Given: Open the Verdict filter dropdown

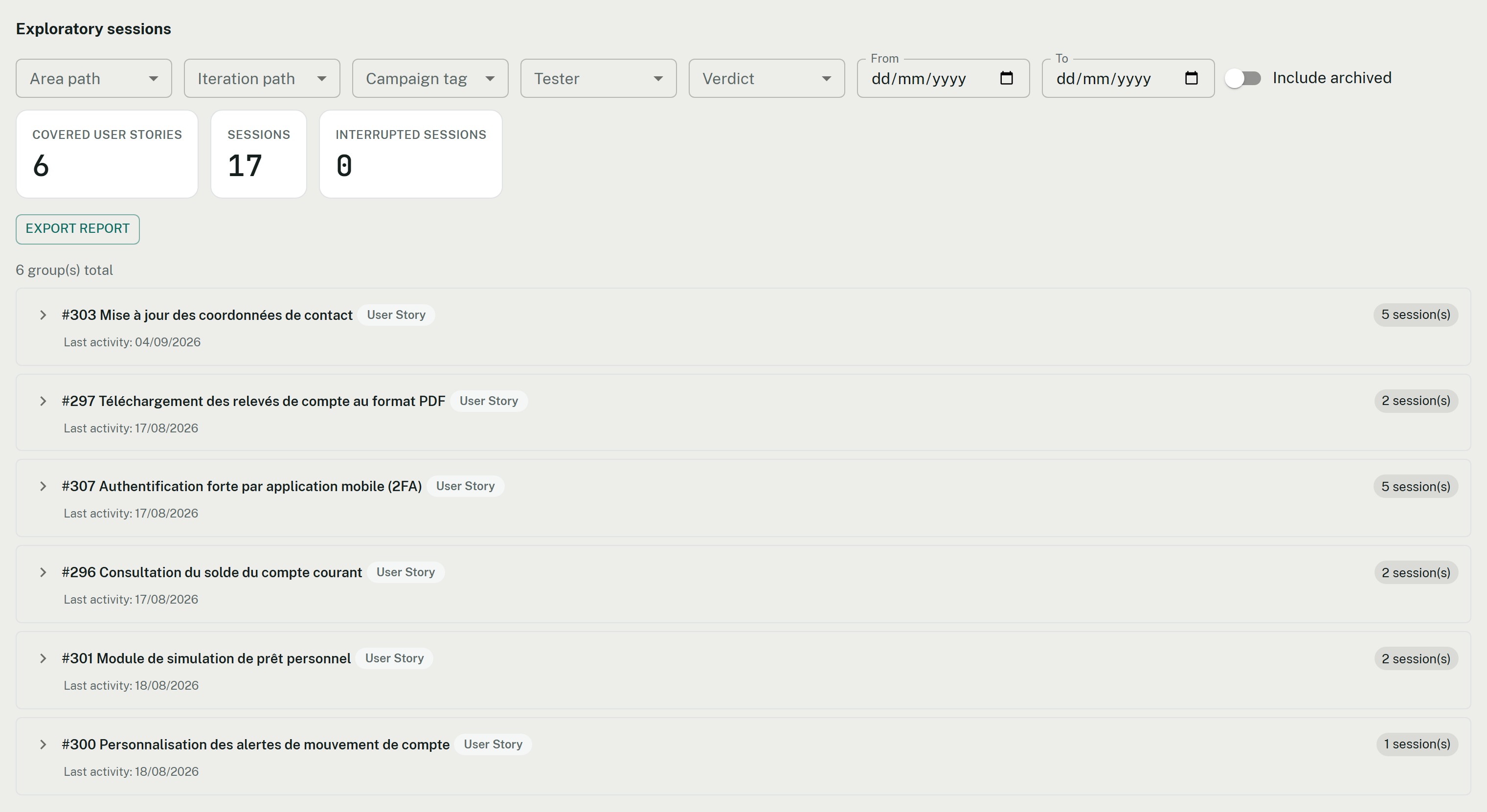Looking at the screenshot, I should 766,78.
